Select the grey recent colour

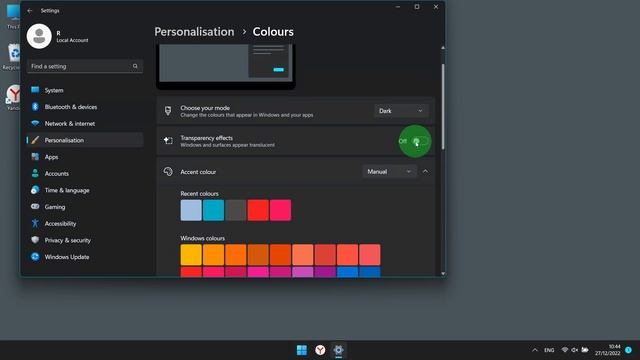pos(236,210)
